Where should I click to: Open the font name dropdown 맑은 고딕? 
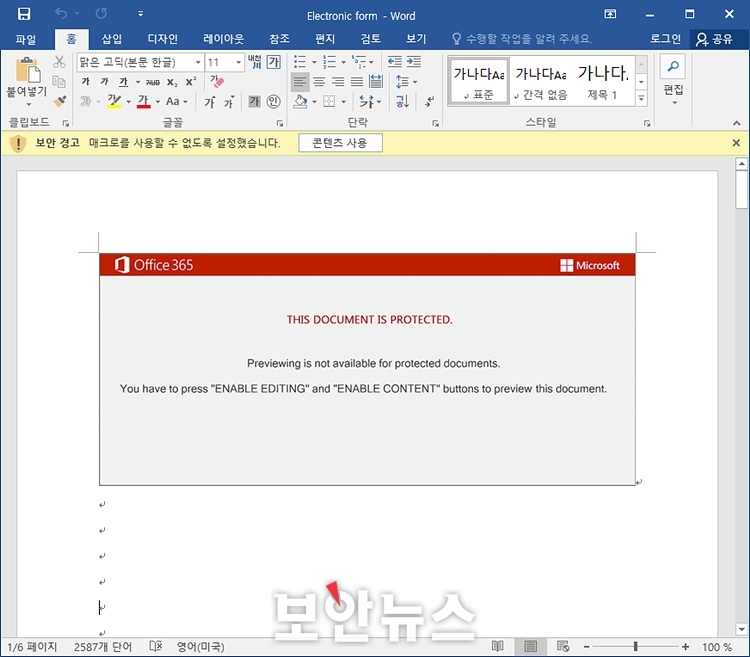(198, 62)
